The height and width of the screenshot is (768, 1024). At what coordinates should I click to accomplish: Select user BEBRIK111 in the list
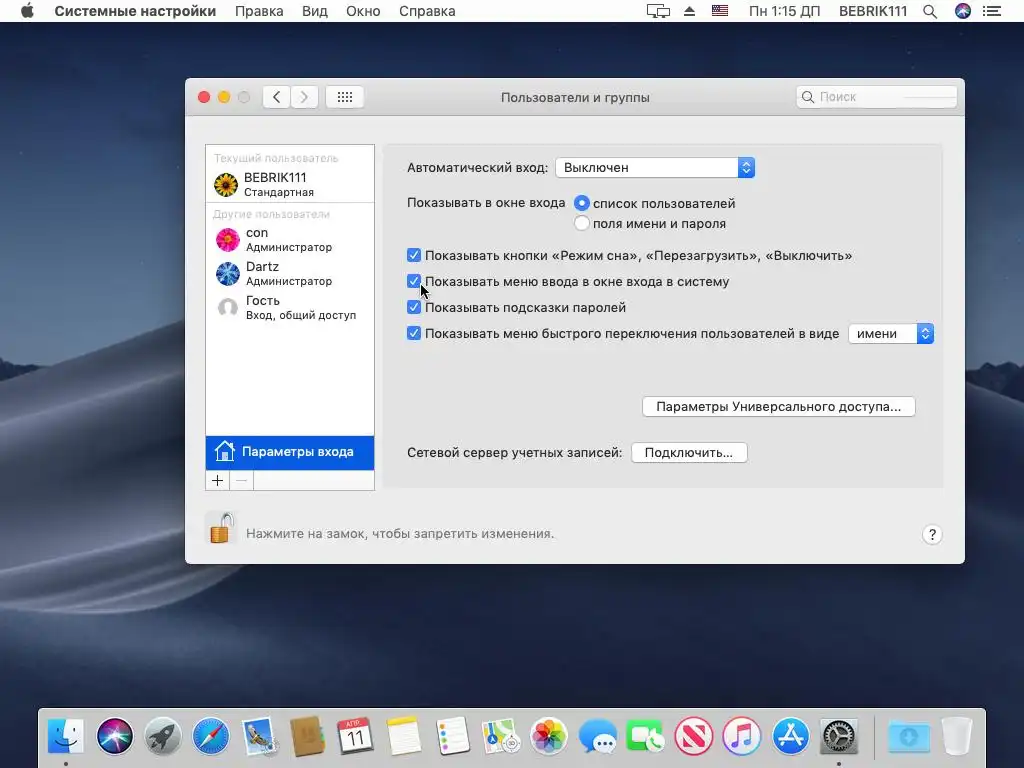click(x=290, y=184)
